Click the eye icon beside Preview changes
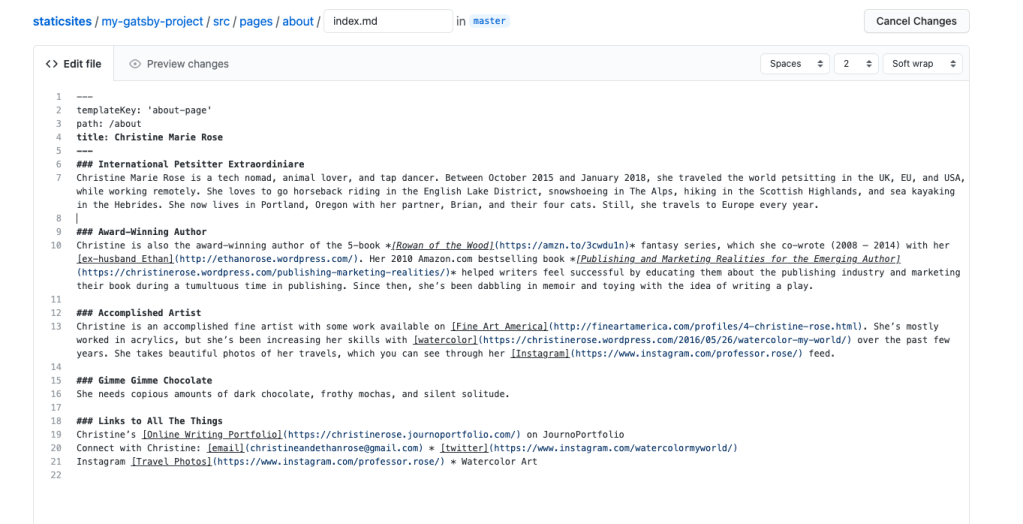This screenshot has height=524, width=1023. pos(135,64)
